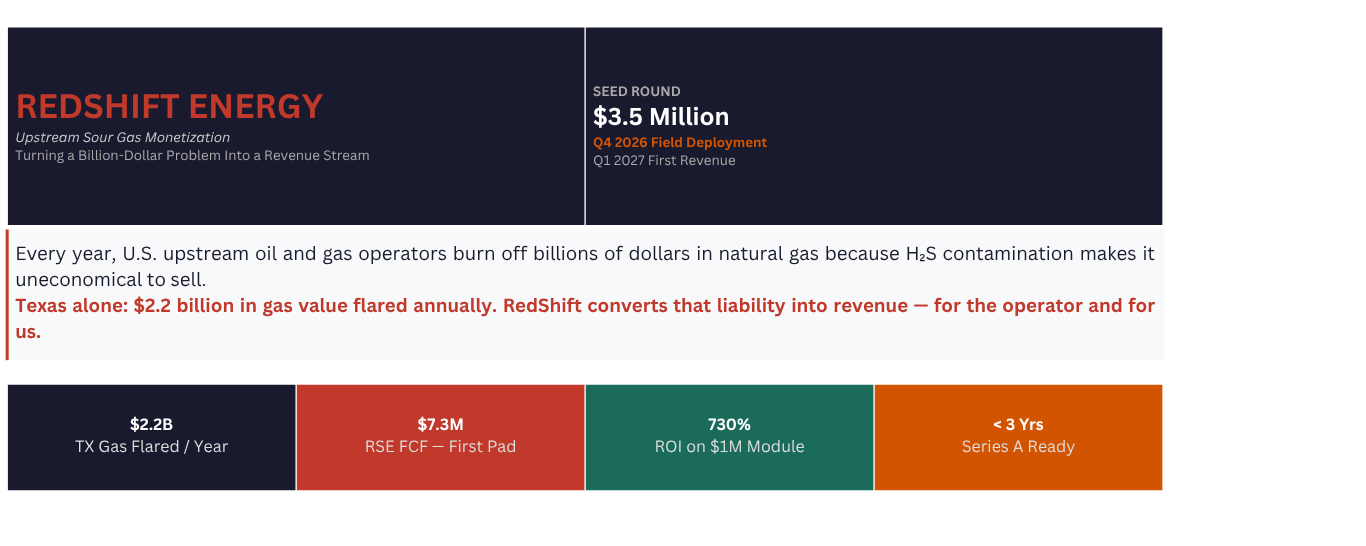This screenshot has width=1366, height=546.
Task: Click the $2.2B stat value
Action: (x=152, y=424)
